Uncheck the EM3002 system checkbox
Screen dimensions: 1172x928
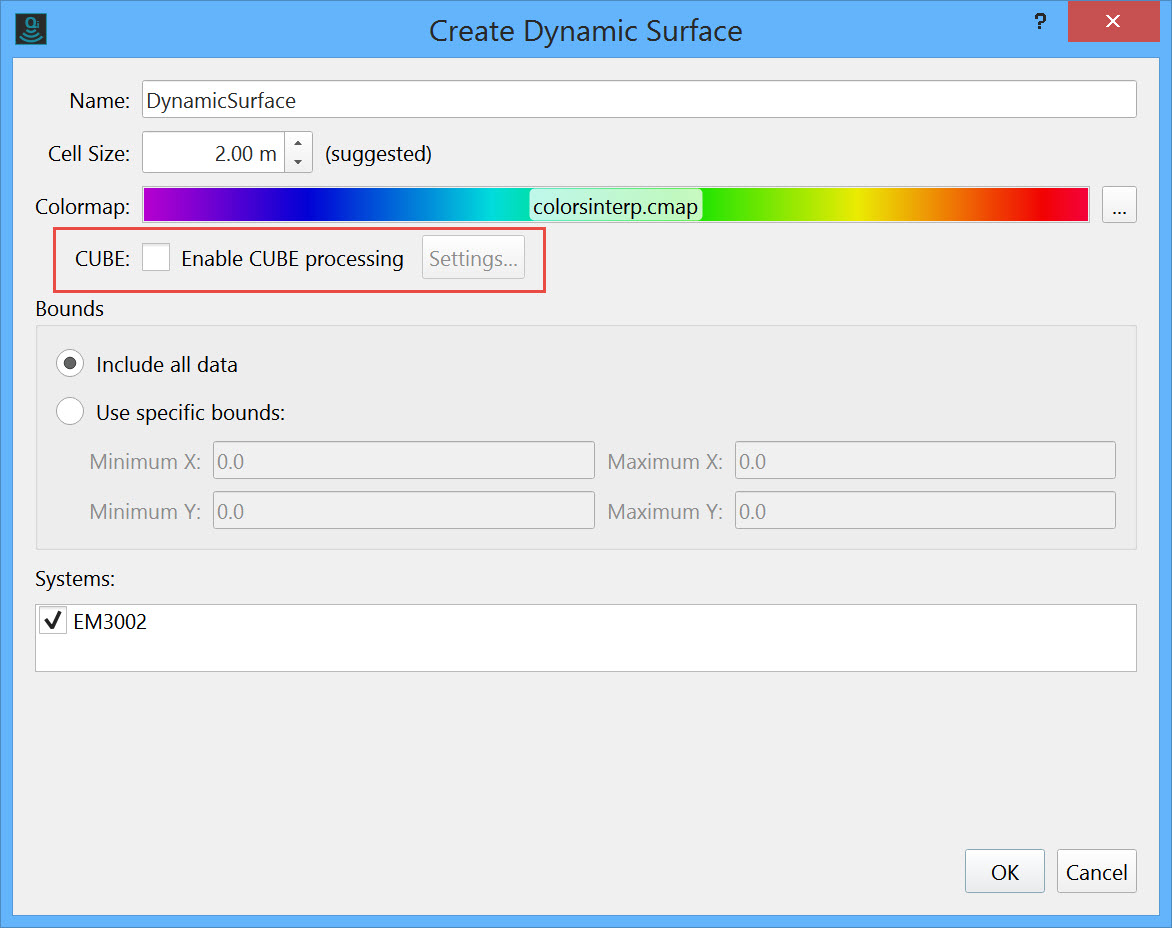[x=53, y=622]
